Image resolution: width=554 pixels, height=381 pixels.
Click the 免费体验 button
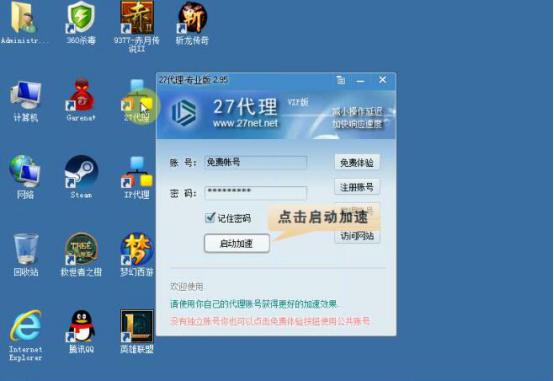(357, 163)
